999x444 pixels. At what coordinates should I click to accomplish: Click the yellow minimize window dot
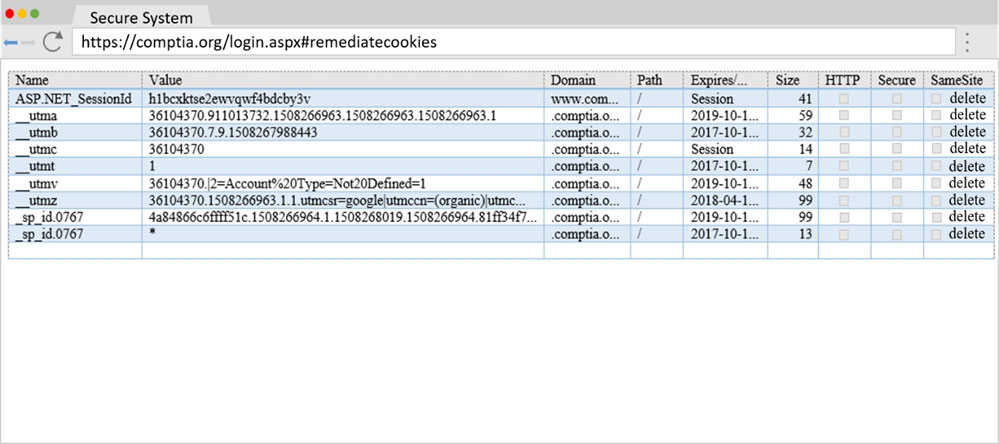point(22,13)
